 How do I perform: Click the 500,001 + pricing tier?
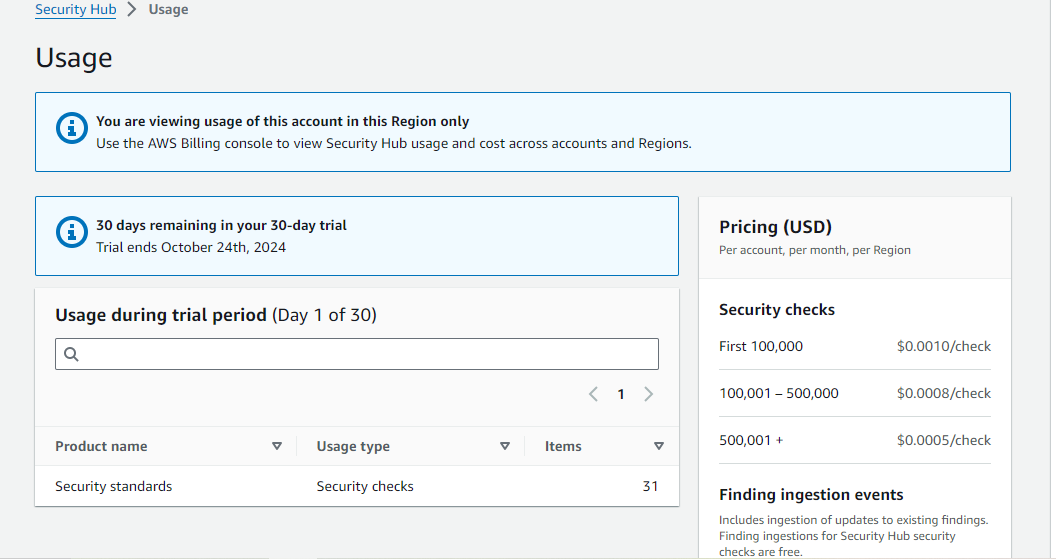(751, 440)
